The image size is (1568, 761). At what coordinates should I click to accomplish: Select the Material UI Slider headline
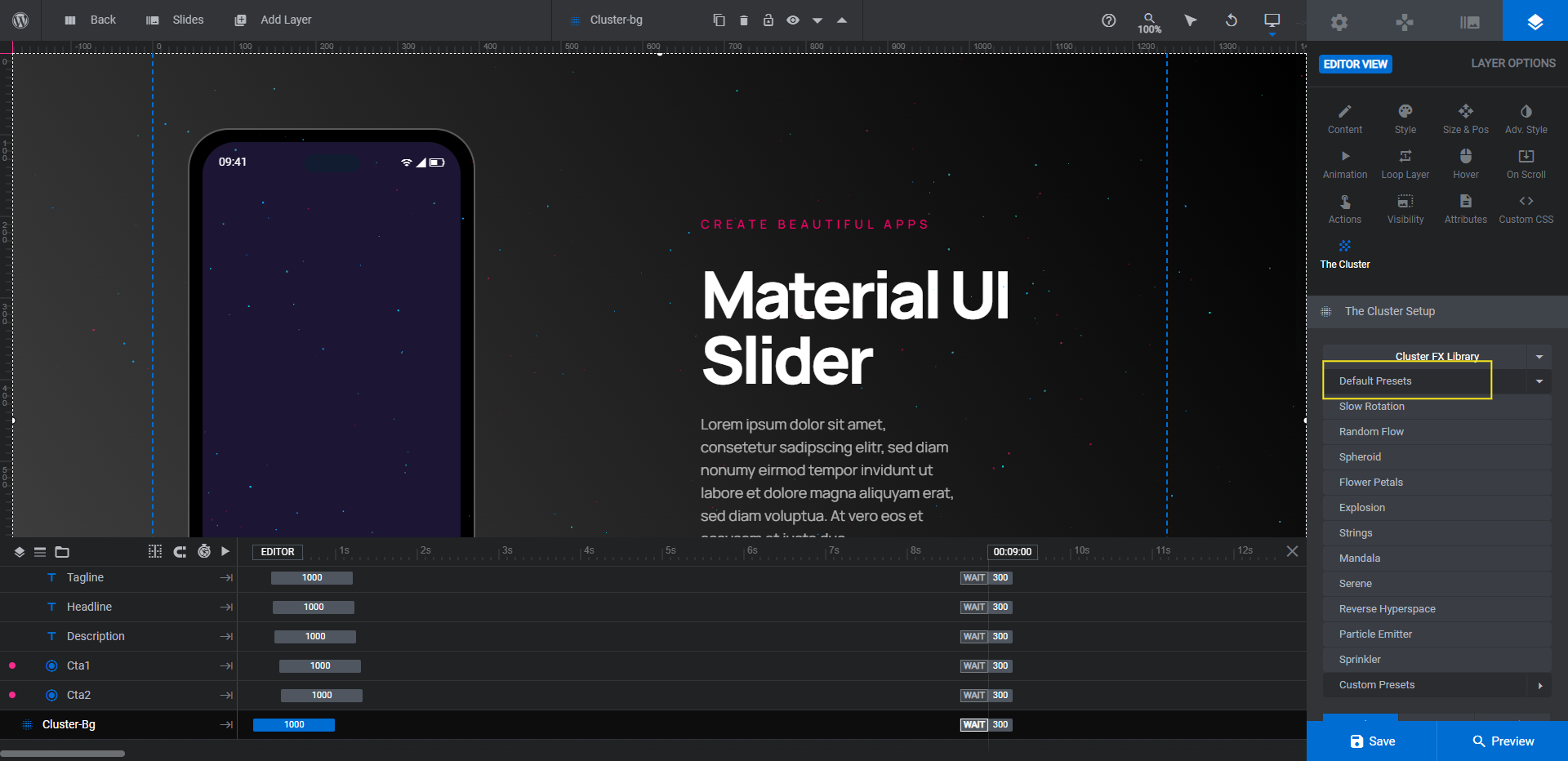pyautogui.click(x=856, y=327)
